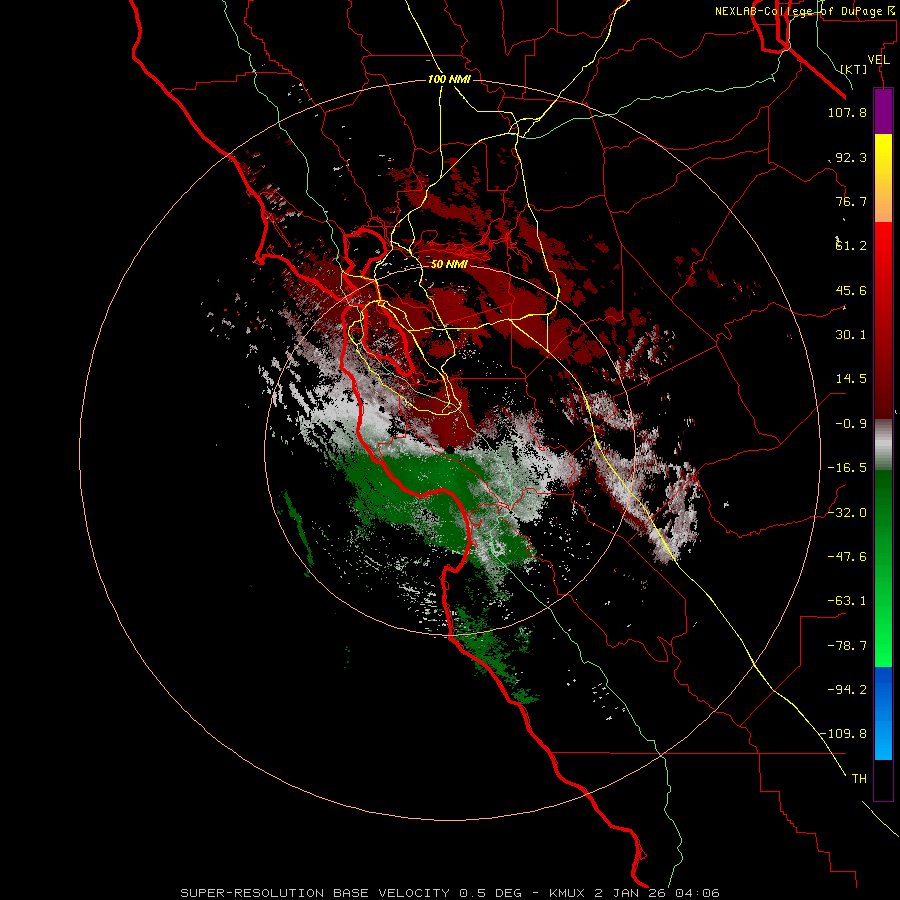This screenshot has height=900, width=900.
Task: Click the gray near-zero segment of the color bar
Action: [883, 444]
